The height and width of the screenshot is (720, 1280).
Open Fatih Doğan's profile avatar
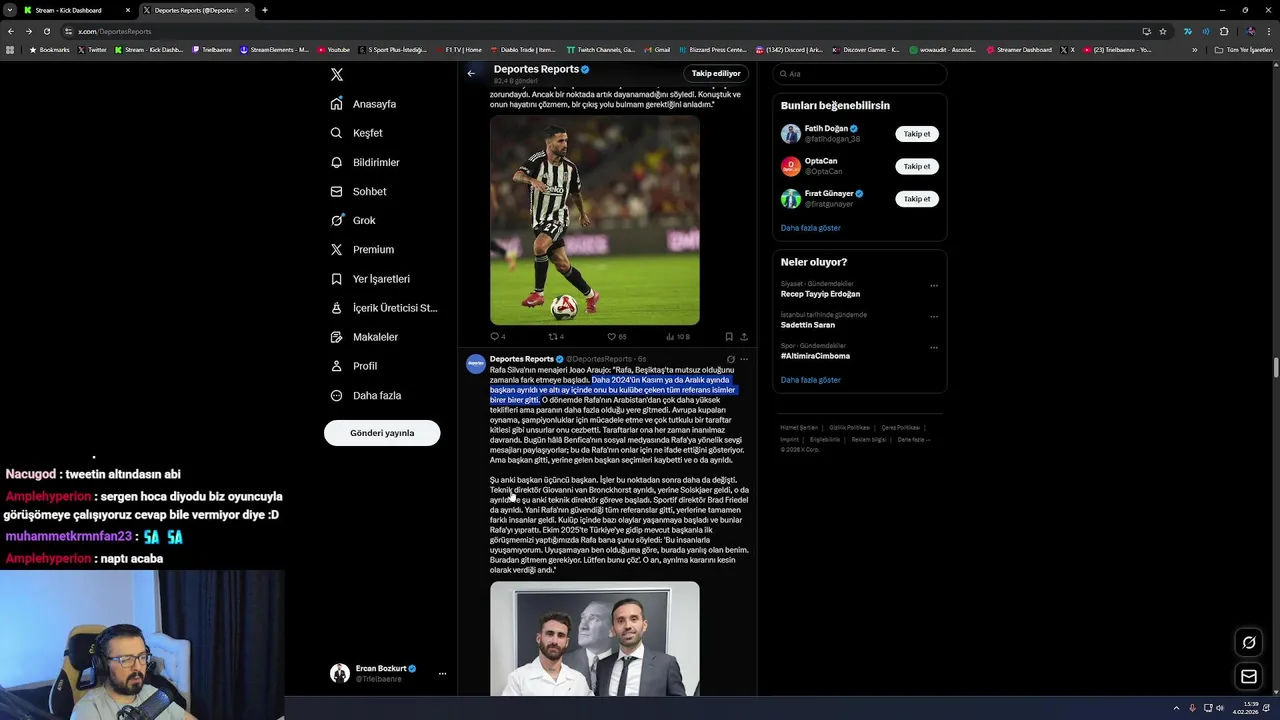pyautogui.click(x=791, y=134)
